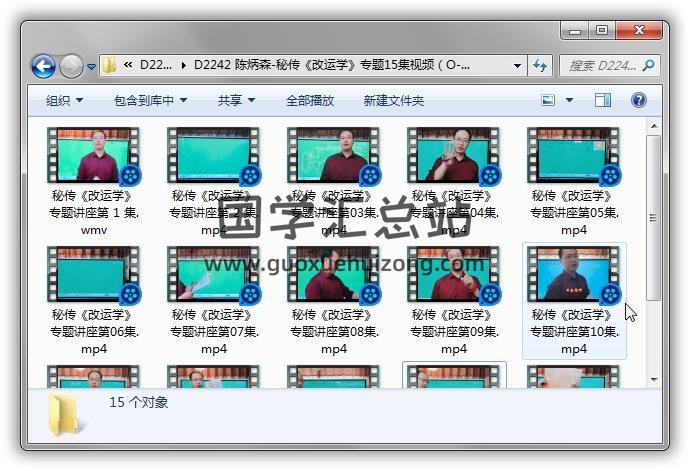Click the scrollbar down arrow
Image resolution: width=690 pixels, height=471 pixels.
coord(654,379)
